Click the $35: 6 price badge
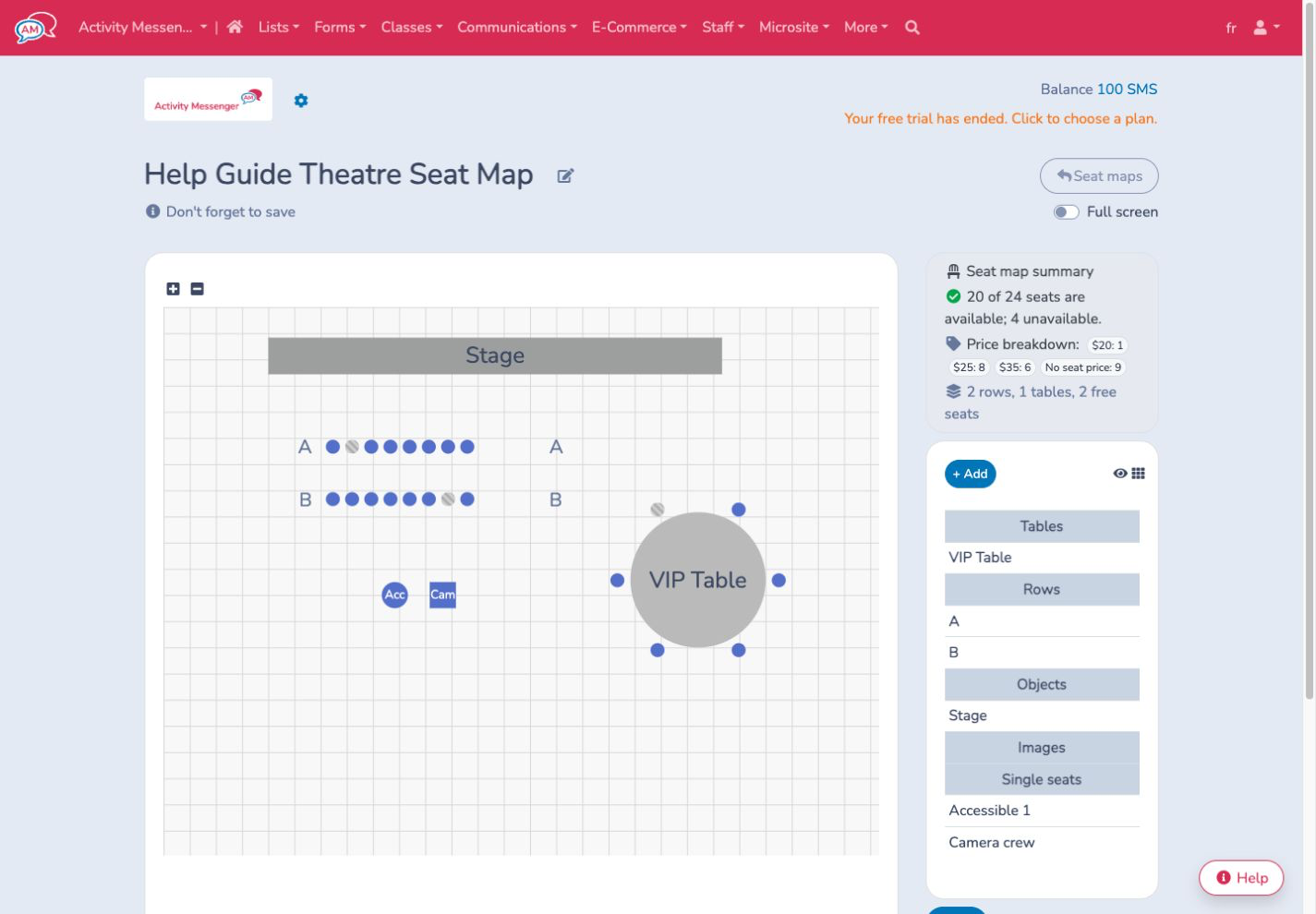The width and height of the screenshot is (1316, 914). [x=1015, y=367]
